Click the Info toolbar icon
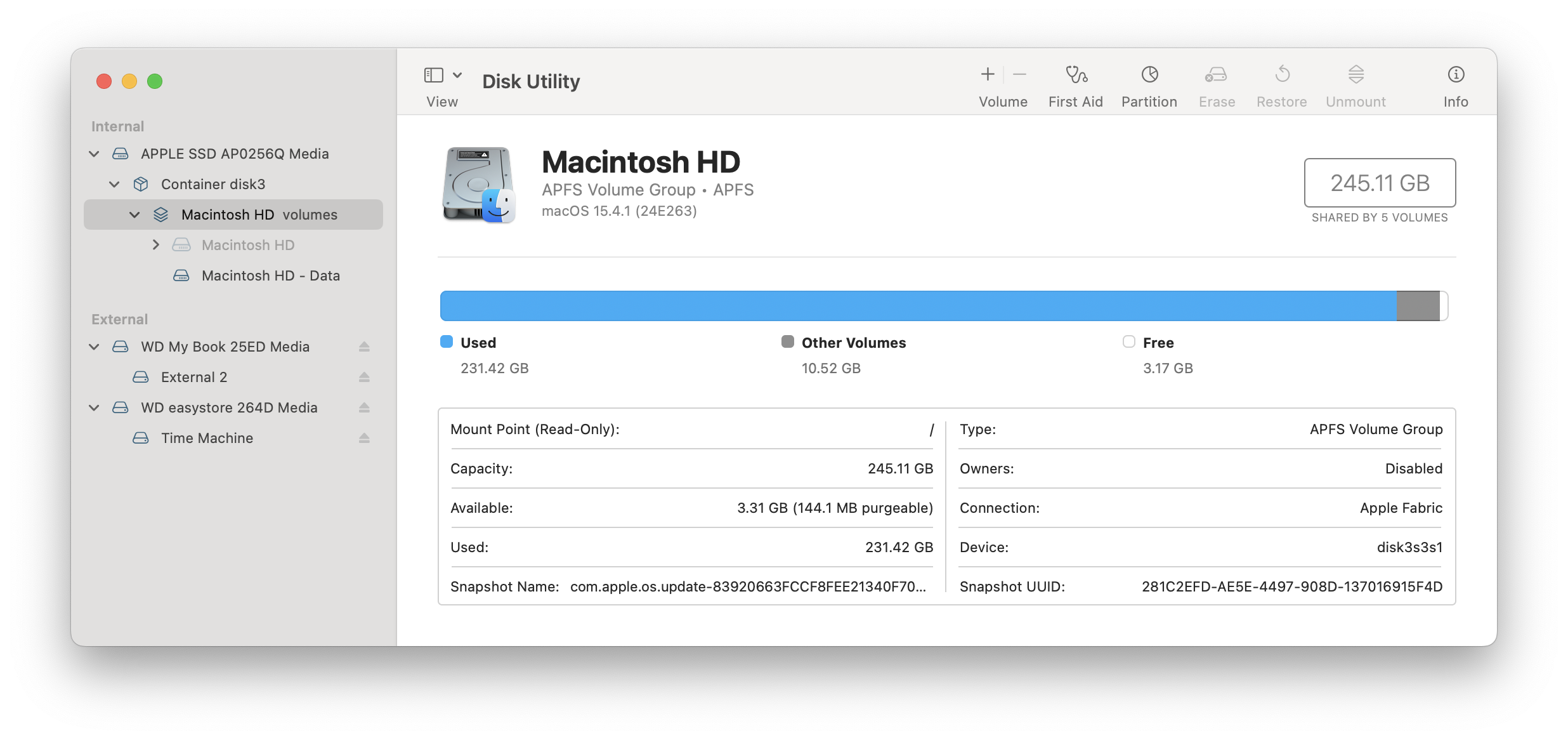 pos(1455,76)
